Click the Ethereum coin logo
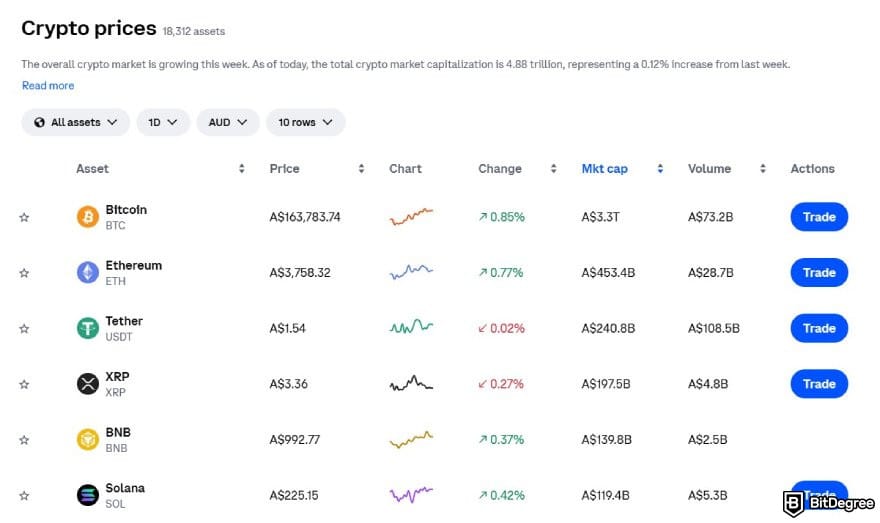Image resolution: width=880 pixels, height=523 pixels. [x=88, y=272]
